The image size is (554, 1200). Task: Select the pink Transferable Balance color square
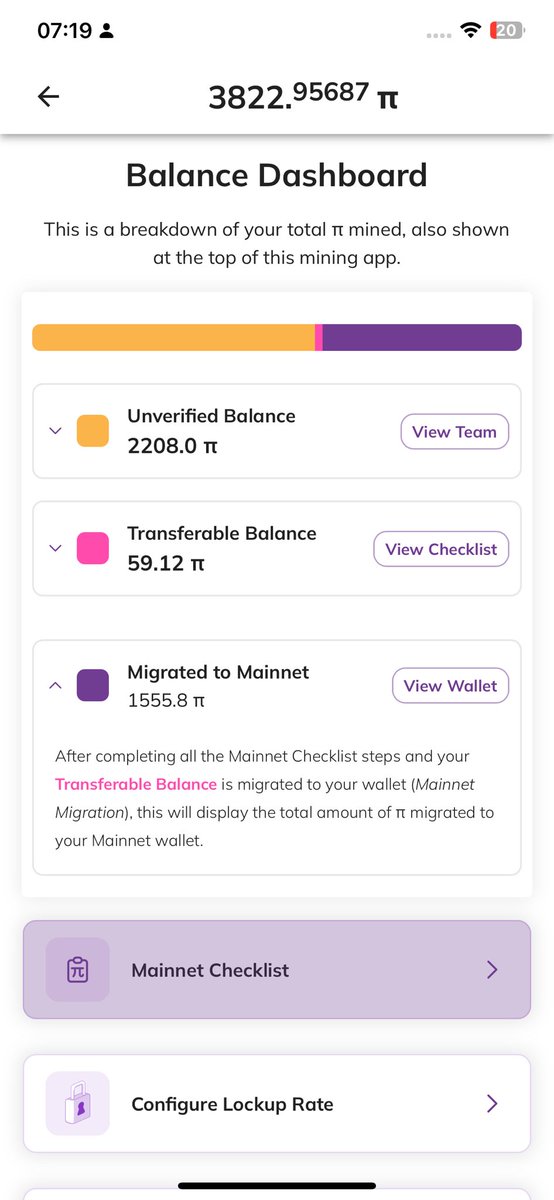pyautogui.click(x=93, y=548)
